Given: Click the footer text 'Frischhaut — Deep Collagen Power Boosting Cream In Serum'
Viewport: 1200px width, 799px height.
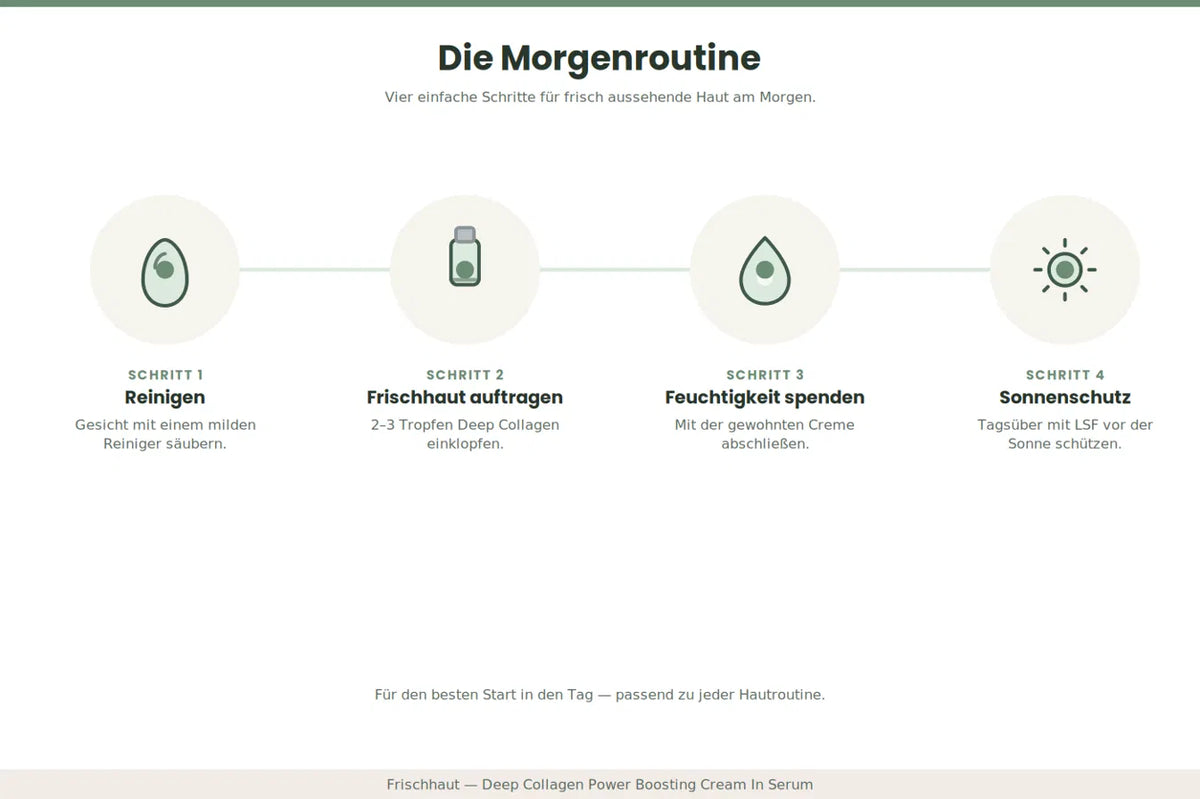Looking at the screenshot, I should point(600,785).
